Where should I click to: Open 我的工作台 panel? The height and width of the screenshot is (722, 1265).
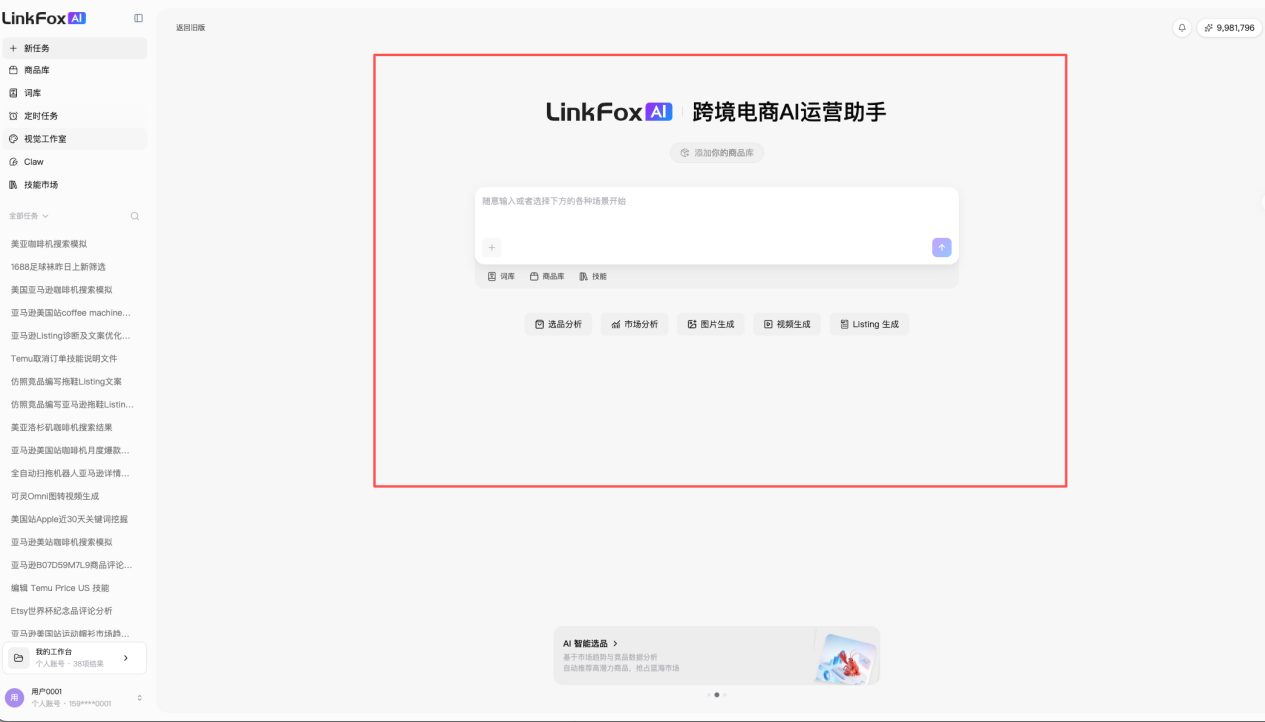pyautogui.click(x=74, y=658)
